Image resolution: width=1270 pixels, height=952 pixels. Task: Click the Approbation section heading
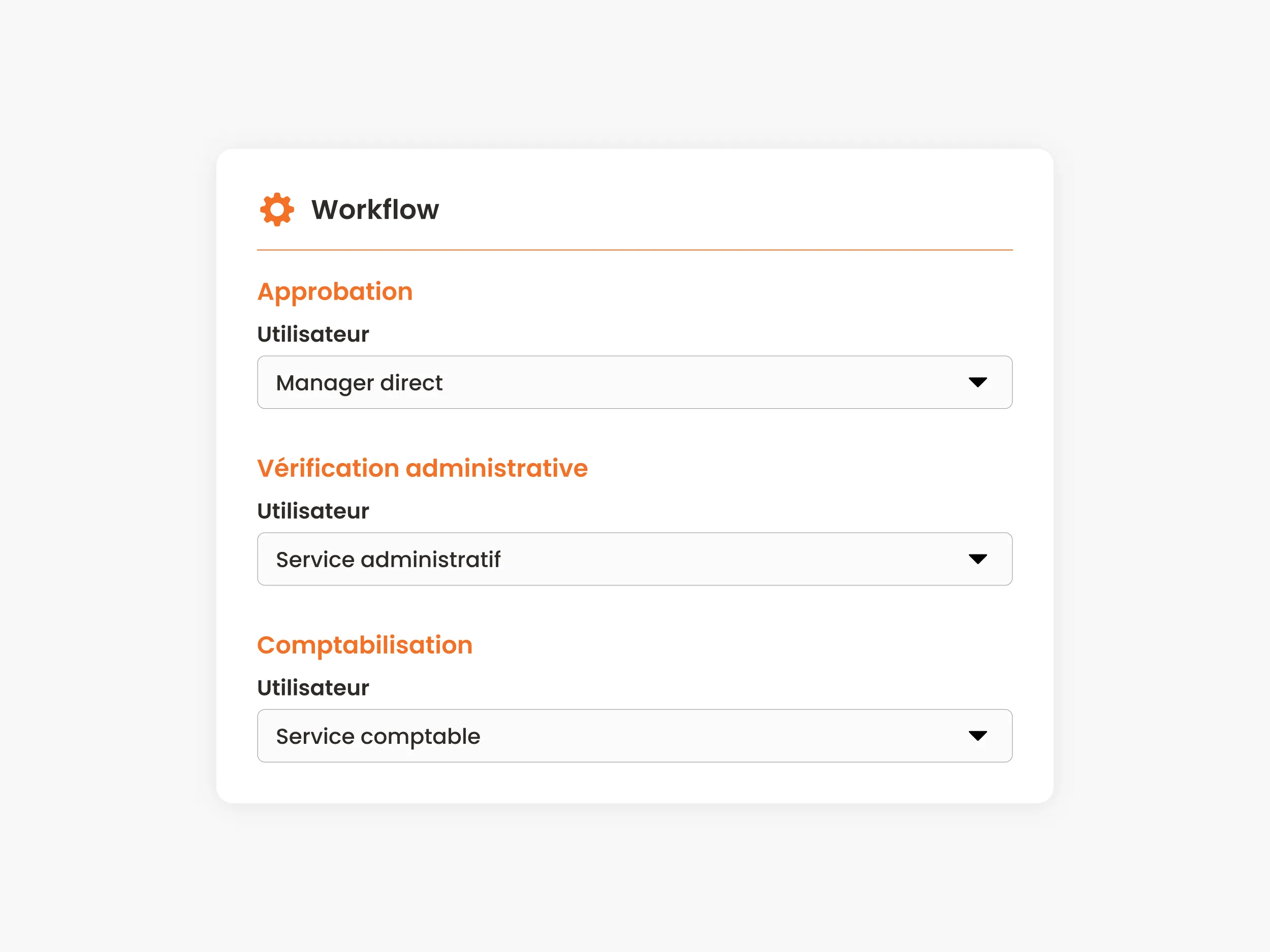[x=335, y=291]
